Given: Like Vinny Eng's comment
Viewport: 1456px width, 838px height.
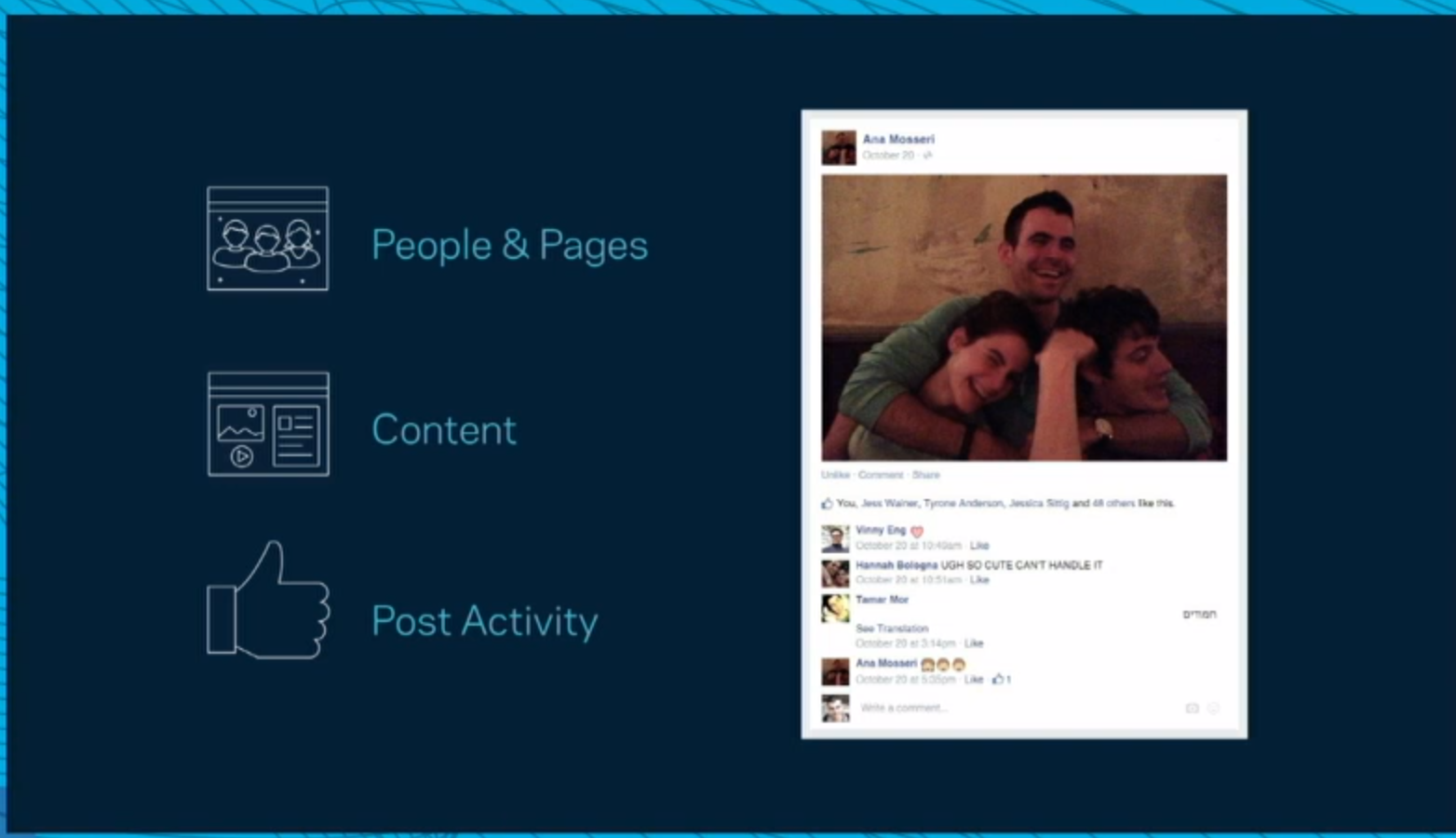Looking at the screenshot, I should 979,546.
